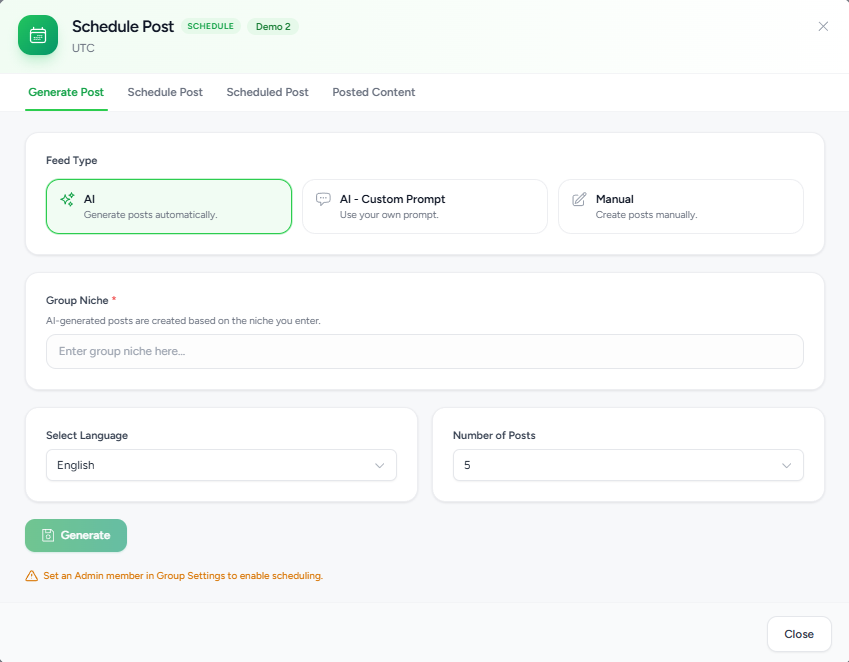This screenshot has height=662, width=849.
Task: Focus the Group Niche input field
Action: [x=424, y=351]
